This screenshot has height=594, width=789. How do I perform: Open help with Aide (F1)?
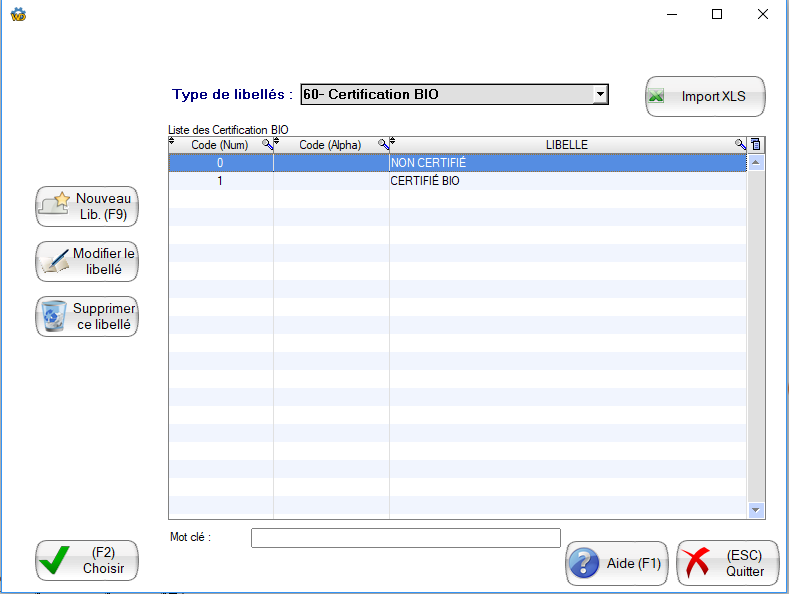point(616,564)
